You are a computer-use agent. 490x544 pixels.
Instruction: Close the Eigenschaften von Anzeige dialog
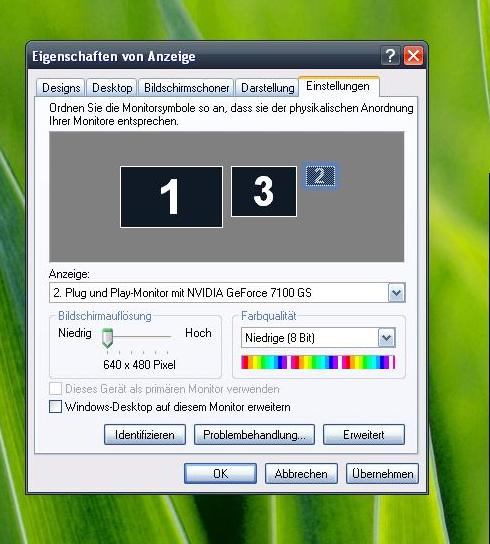coord(413,56)
